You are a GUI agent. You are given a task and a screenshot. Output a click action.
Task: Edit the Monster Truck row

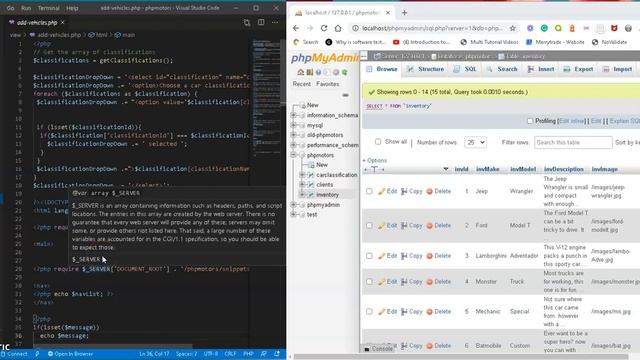387,282
